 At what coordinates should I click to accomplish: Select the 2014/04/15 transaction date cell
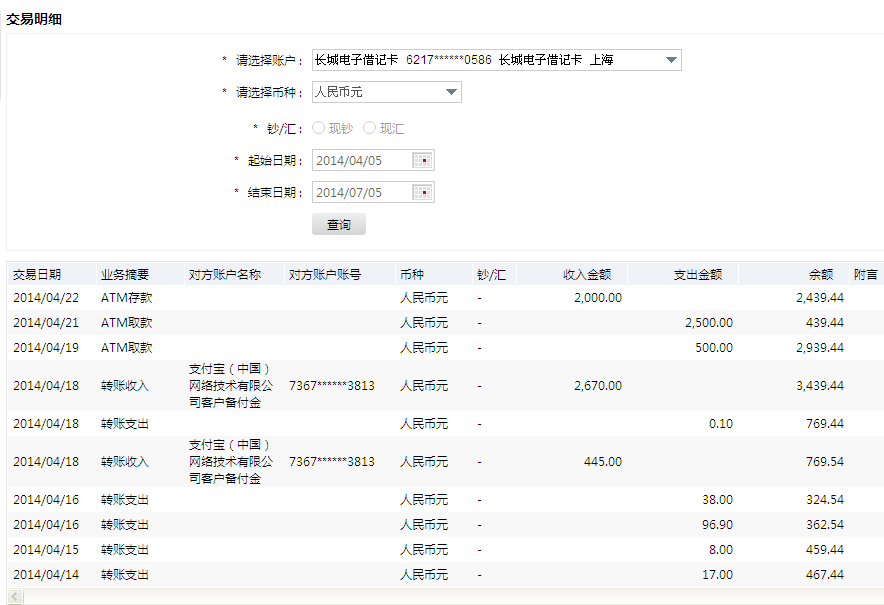(46, 549)
